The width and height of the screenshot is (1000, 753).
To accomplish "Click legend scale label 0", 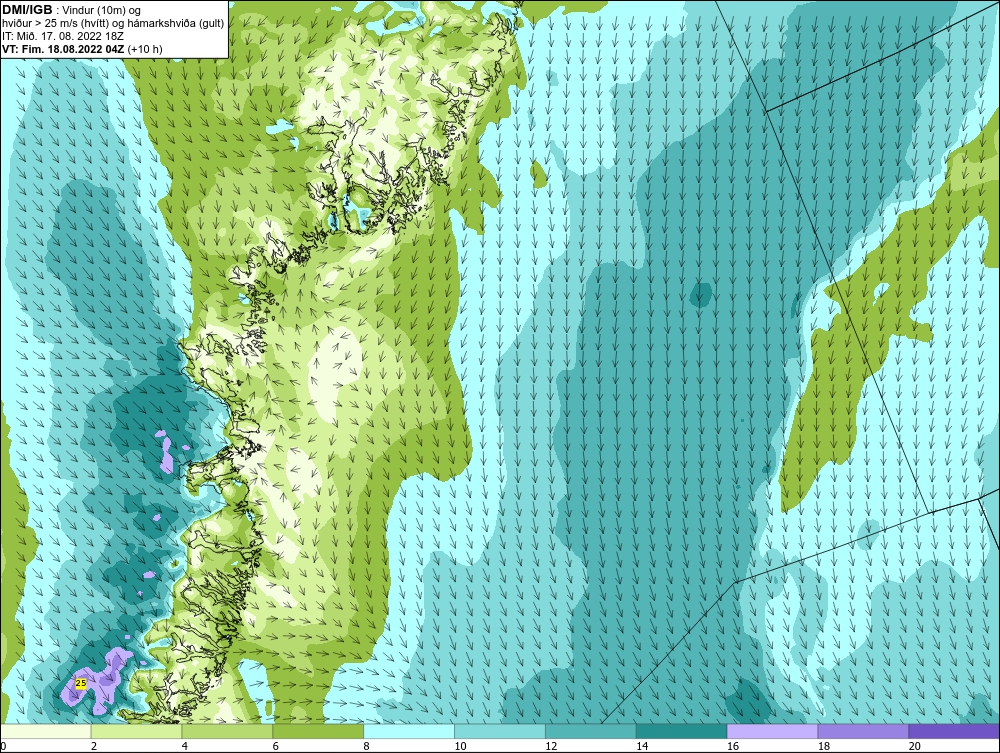I will coord(3,746).
